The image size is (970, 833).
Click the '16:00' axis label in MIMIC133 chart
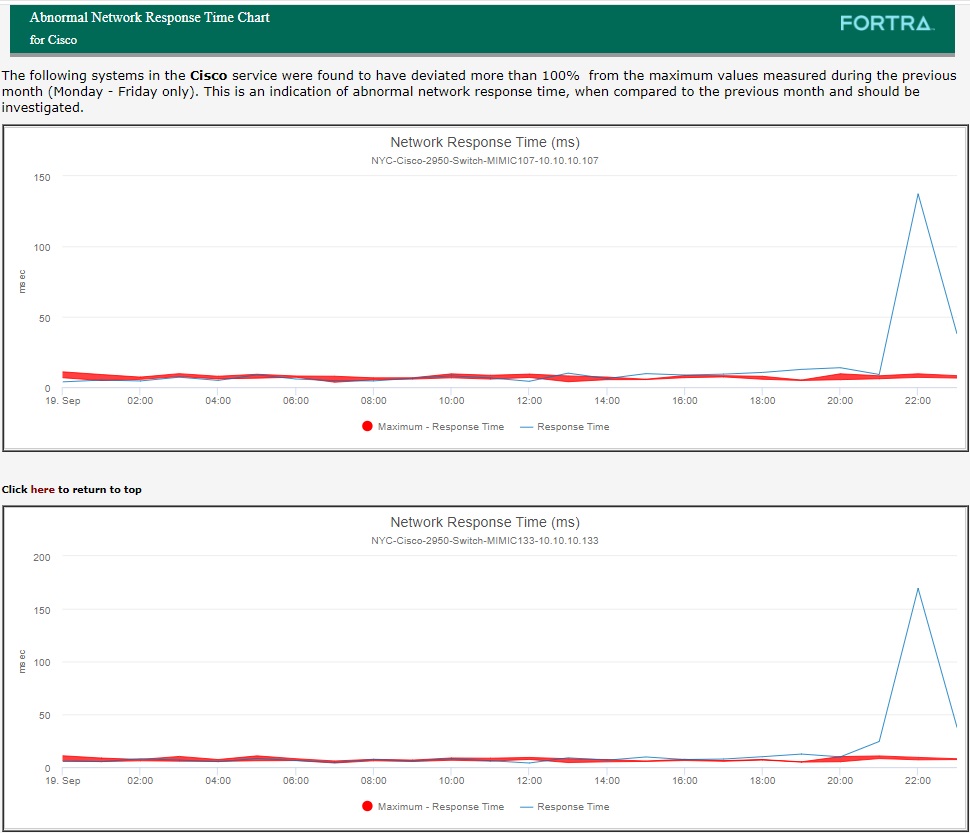(685, 780)
